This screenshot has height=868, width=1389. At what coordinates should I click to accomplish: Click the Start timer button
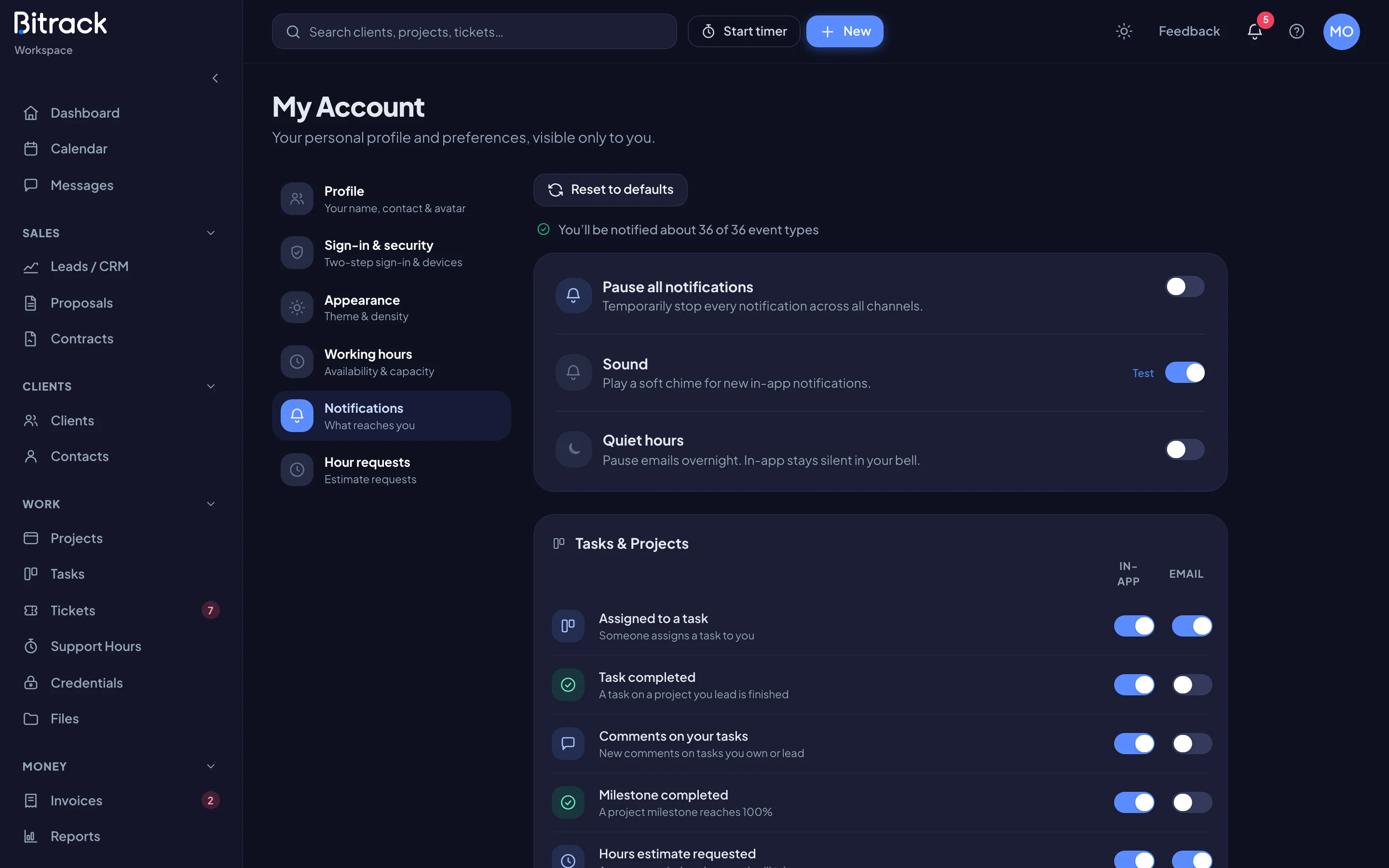(744, 31)
